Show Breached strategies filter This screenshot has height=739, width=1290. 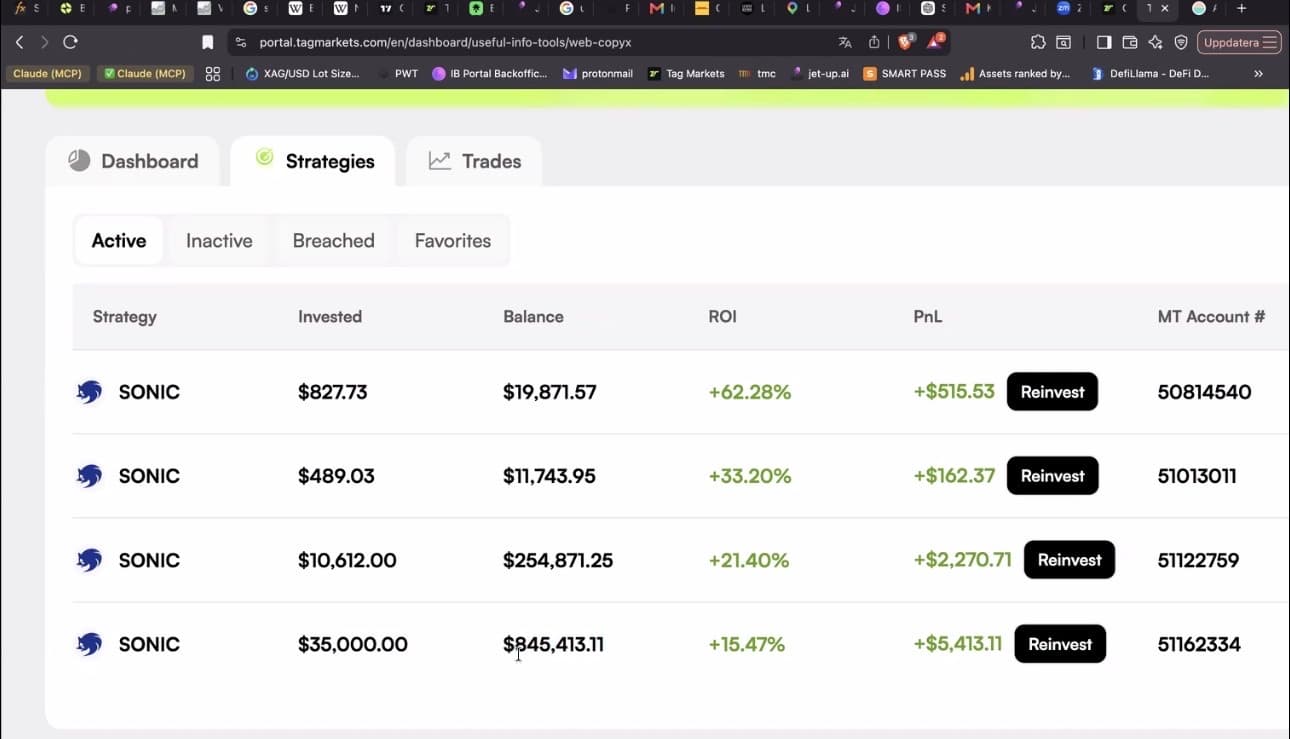click(x=333, y=240)
